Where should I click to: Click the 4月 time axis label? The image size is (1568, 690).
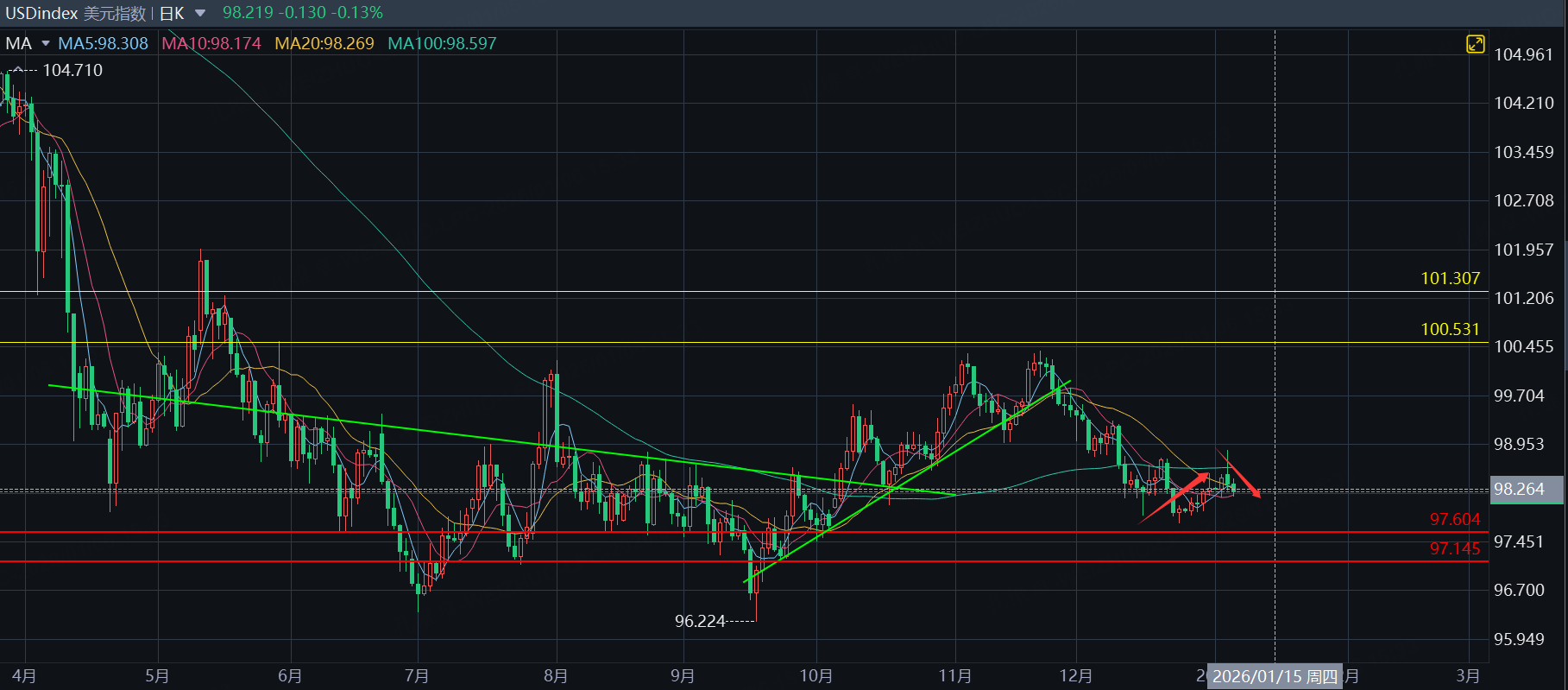click(24, 676)
